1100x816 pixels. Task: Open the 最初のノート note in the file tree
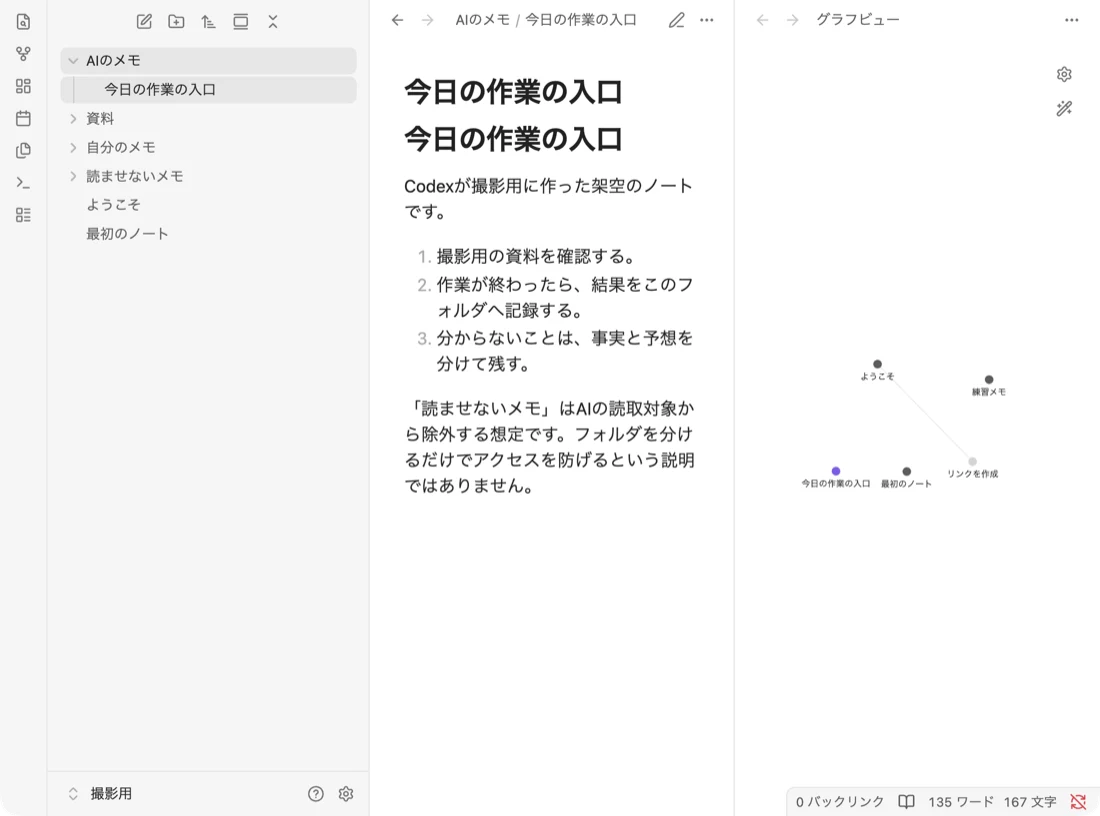[208, 234]
